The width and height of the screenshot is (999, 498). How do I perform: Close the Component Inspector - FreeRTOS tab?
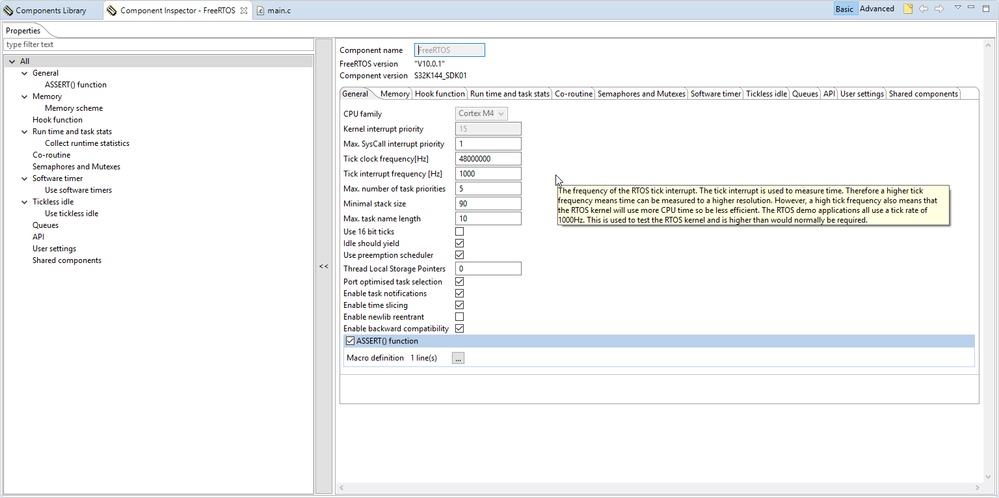tap(243, 10)
